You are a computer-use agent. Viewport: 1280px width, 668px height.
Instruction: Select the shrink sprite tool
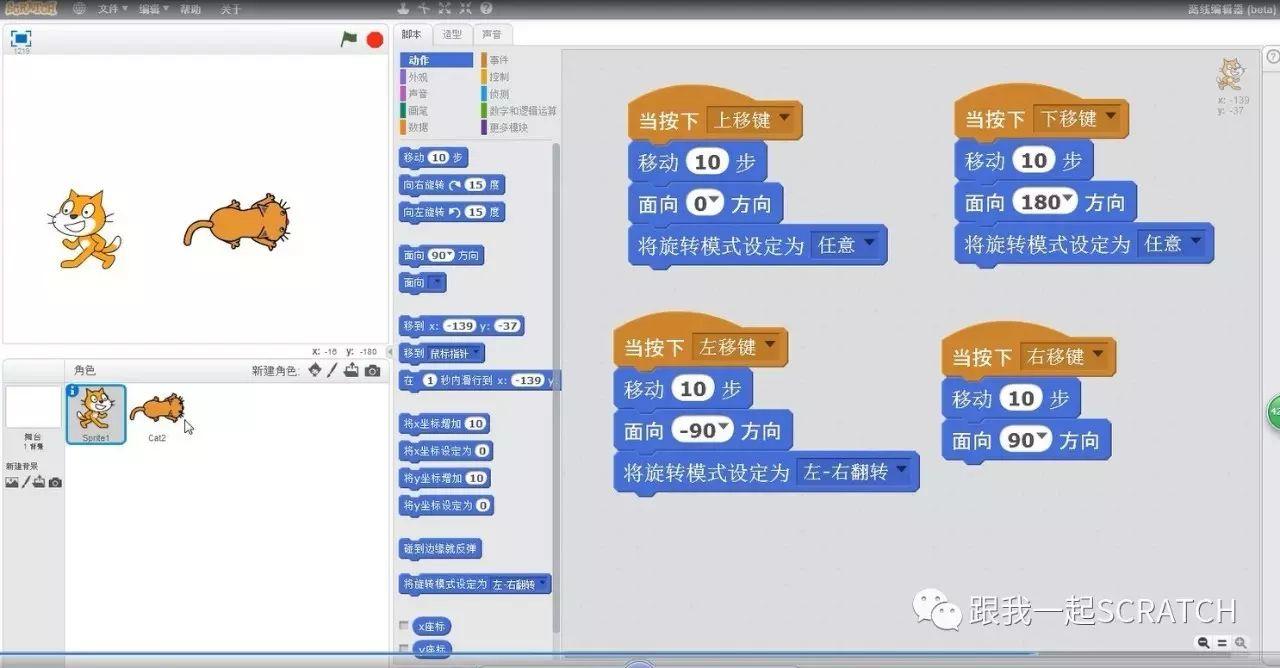(465, 8)
